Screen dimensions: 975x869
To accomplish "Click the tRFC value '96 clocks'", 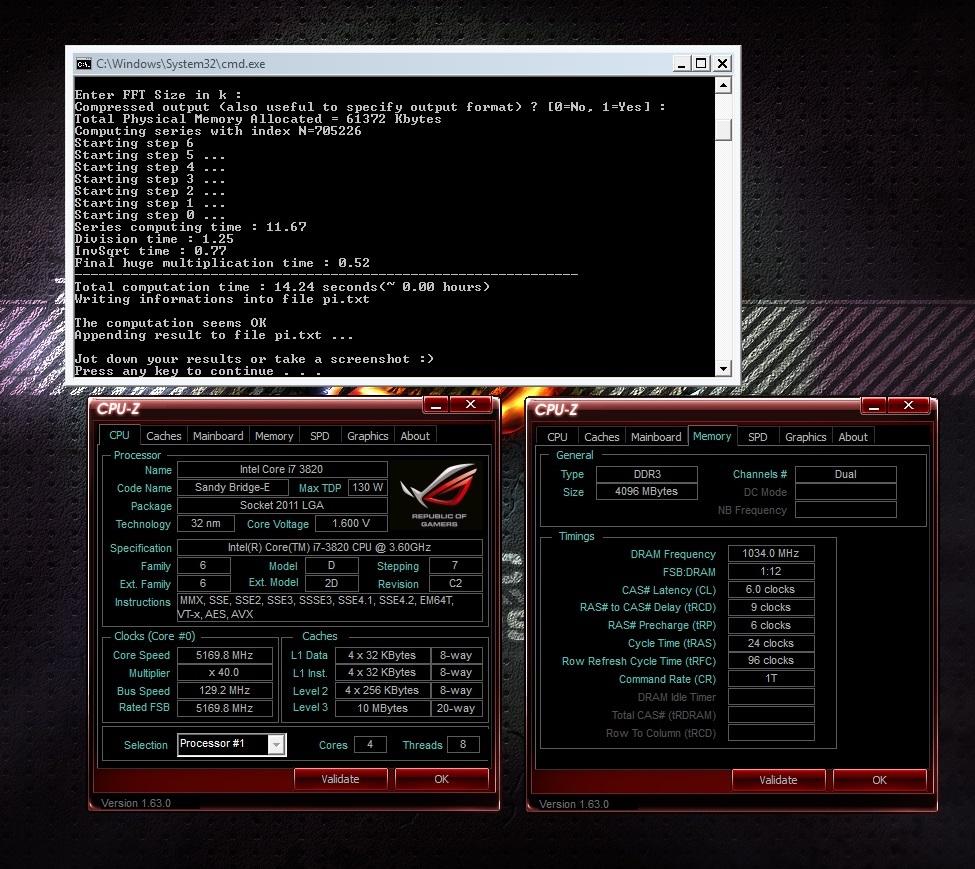I will coord(771,661).
